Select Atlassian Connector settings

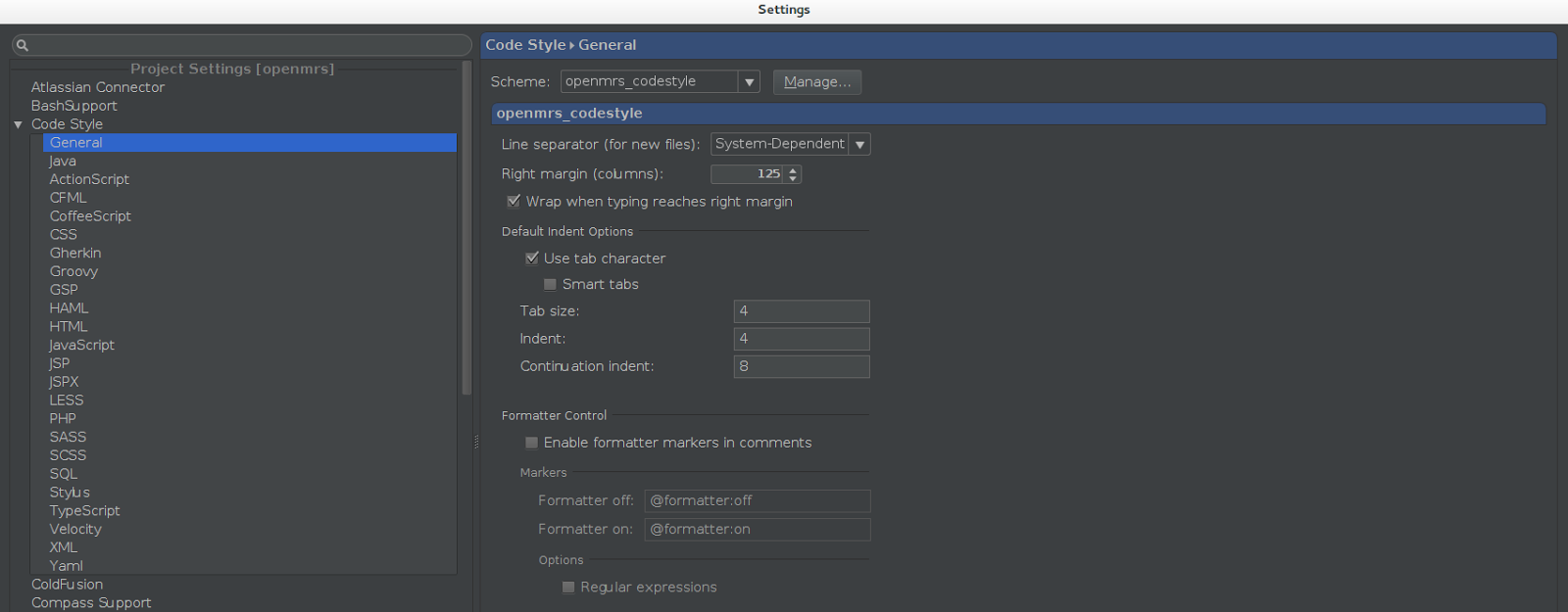tap(98, 87)
